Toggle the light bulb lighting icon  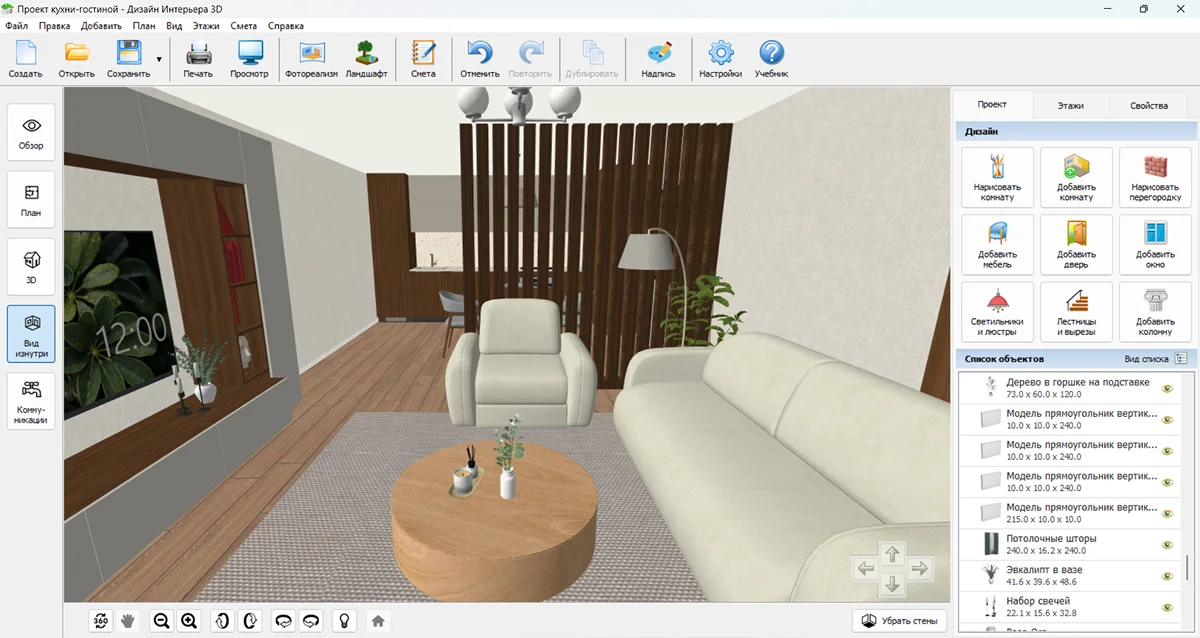pos(345,621)
